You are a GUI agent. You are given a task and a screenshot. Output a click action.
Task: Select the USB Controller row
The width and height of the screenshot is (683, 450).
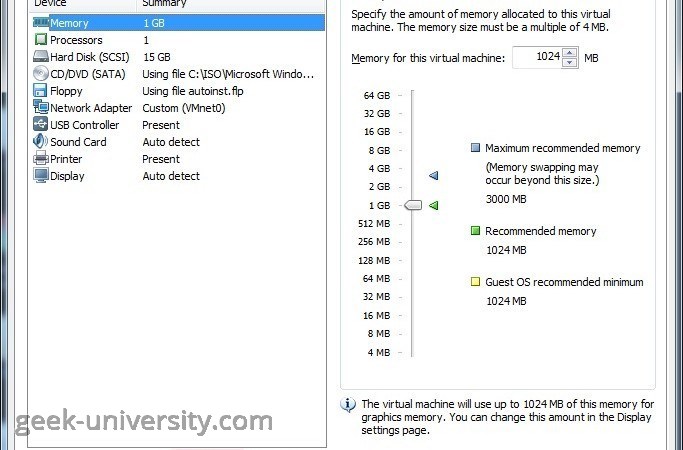point(178,125)
